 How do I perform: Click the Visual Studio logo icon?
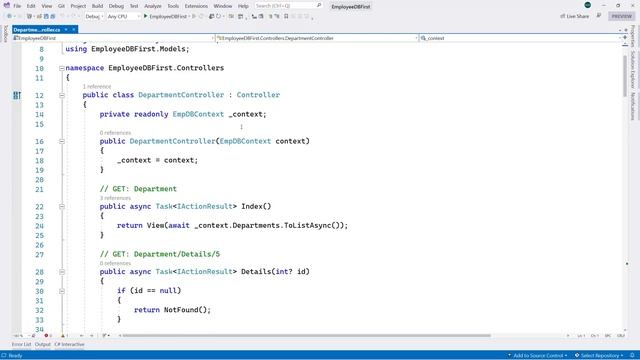pos(7,5)
